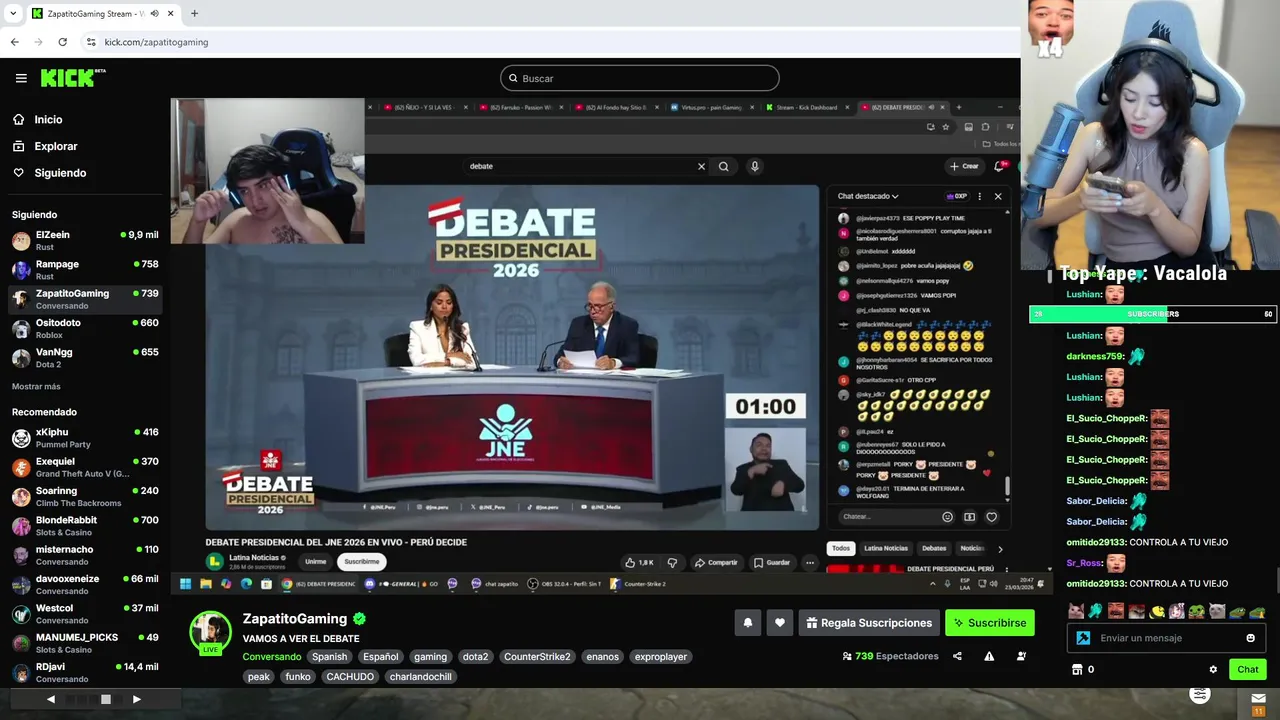Select the Spanish tag
Viewport: 1280px width, 720px height.
click(x=329, y=657)
